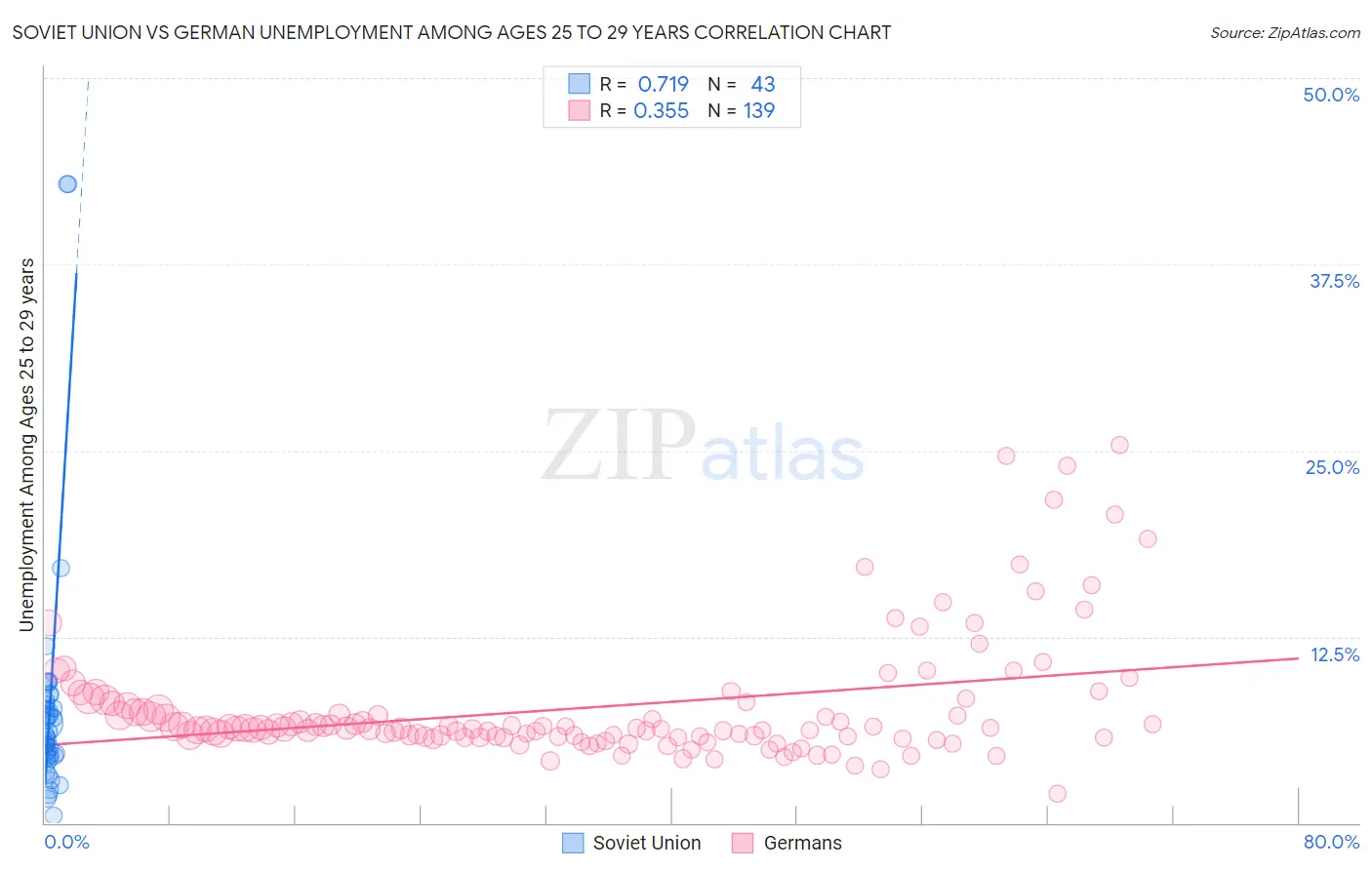Click the ZIPatlas watermark in chart center

click(x=703, y=445)
